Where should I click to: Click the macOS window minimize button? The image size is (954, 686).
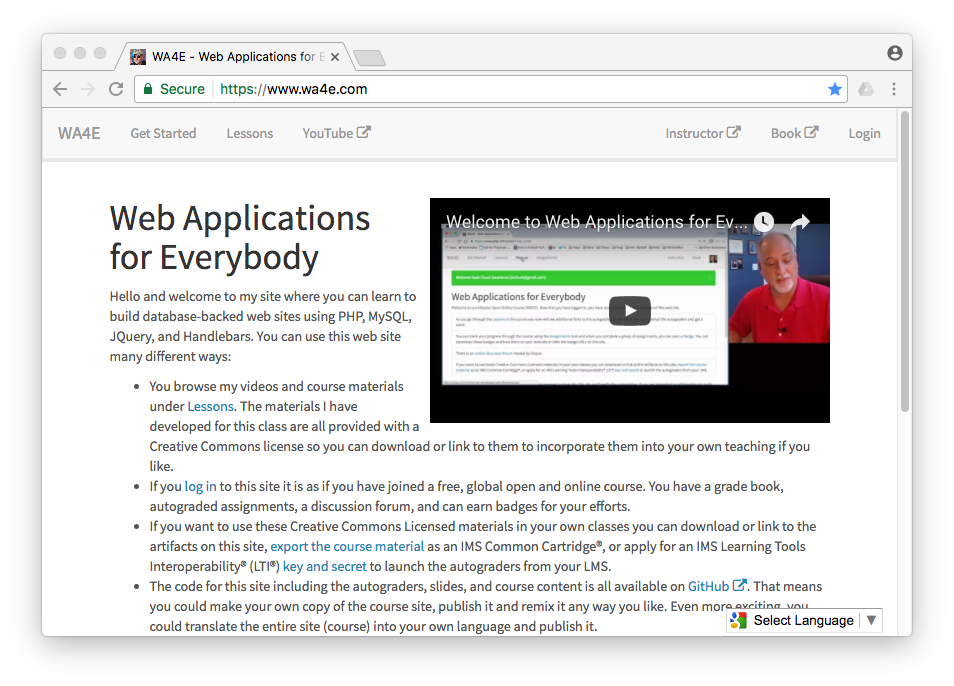tap(80, 53)
